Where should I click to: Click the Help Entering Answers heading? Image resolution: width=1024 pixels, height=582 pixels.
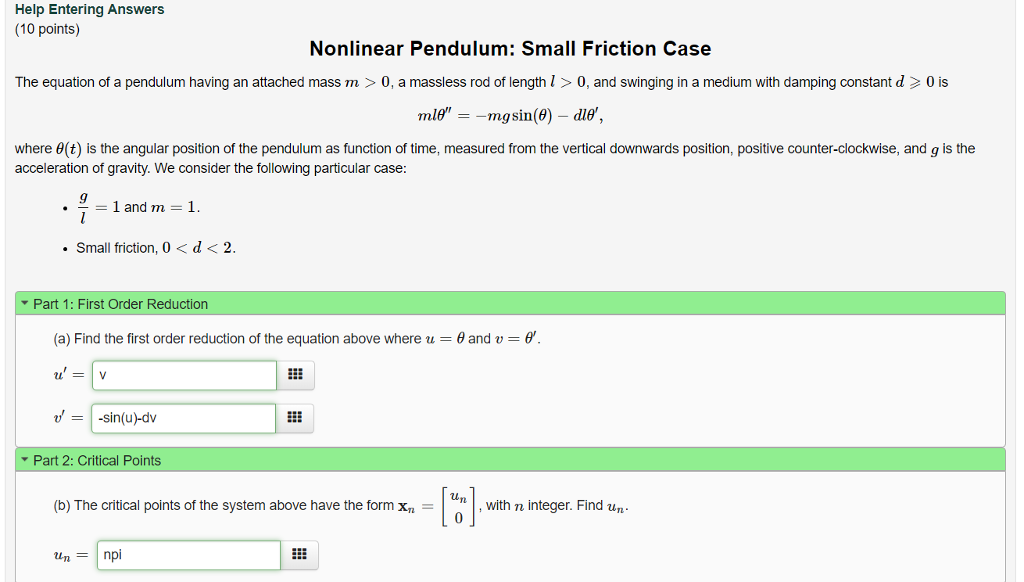[x=87, y=9]
